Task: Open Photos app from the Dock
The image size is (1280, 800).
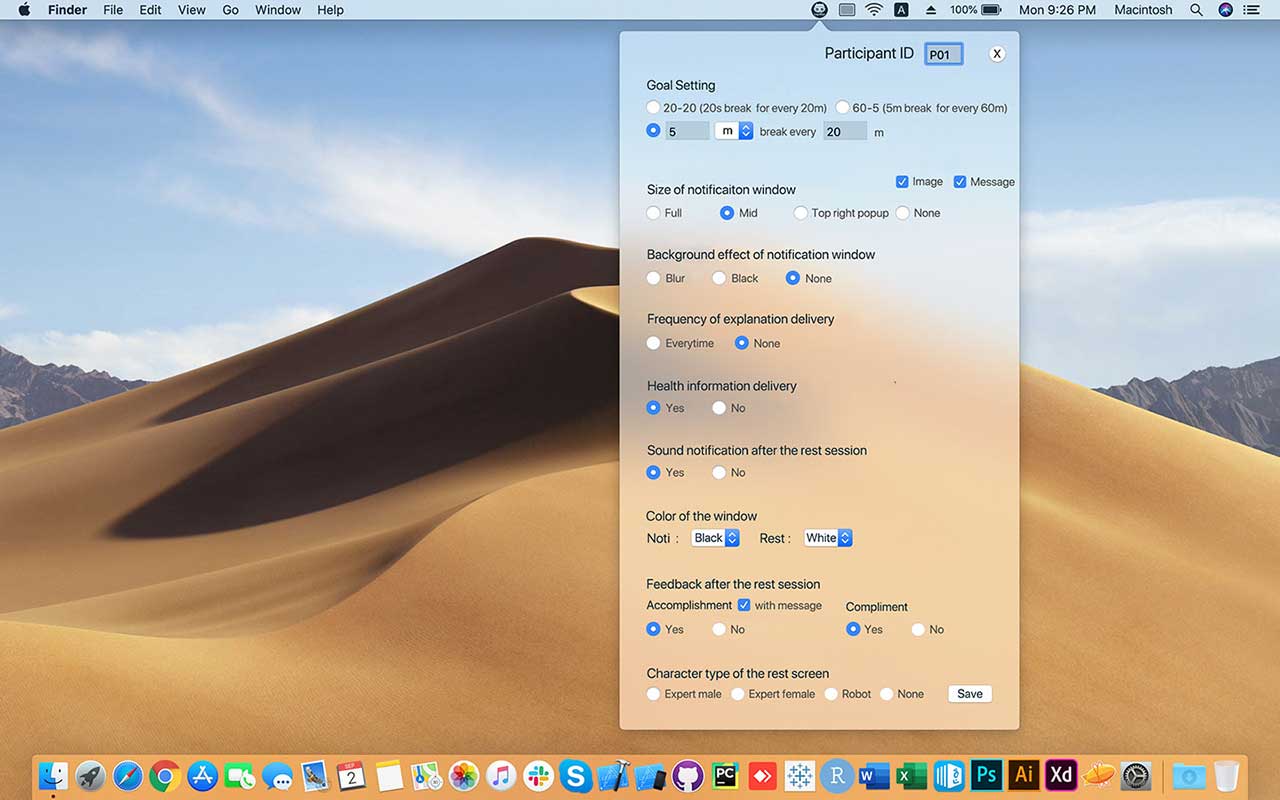Action: click(x=464, y=775)
